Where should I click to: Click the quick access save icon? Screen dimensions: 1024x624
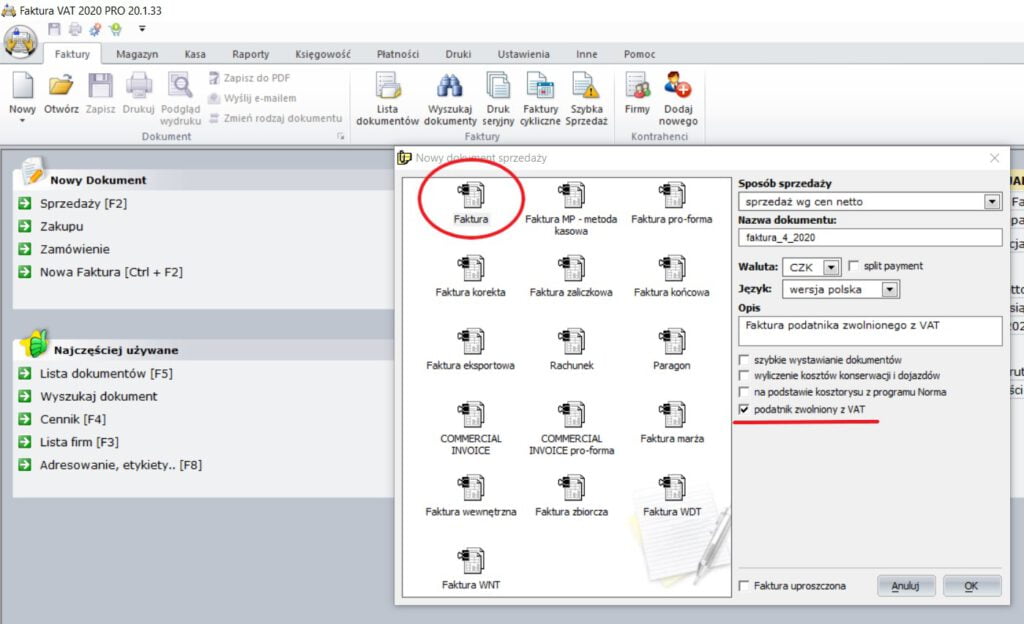coord(54,29)
